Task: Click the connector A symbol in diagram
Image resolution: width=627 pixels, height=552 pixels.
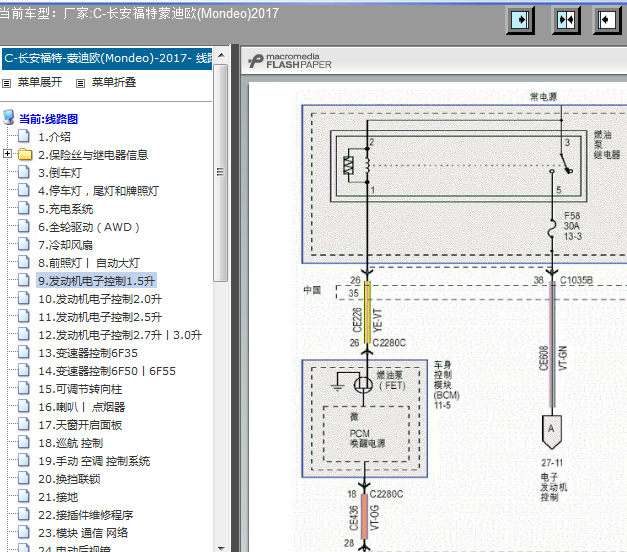Action: click(x=552, y=432)
